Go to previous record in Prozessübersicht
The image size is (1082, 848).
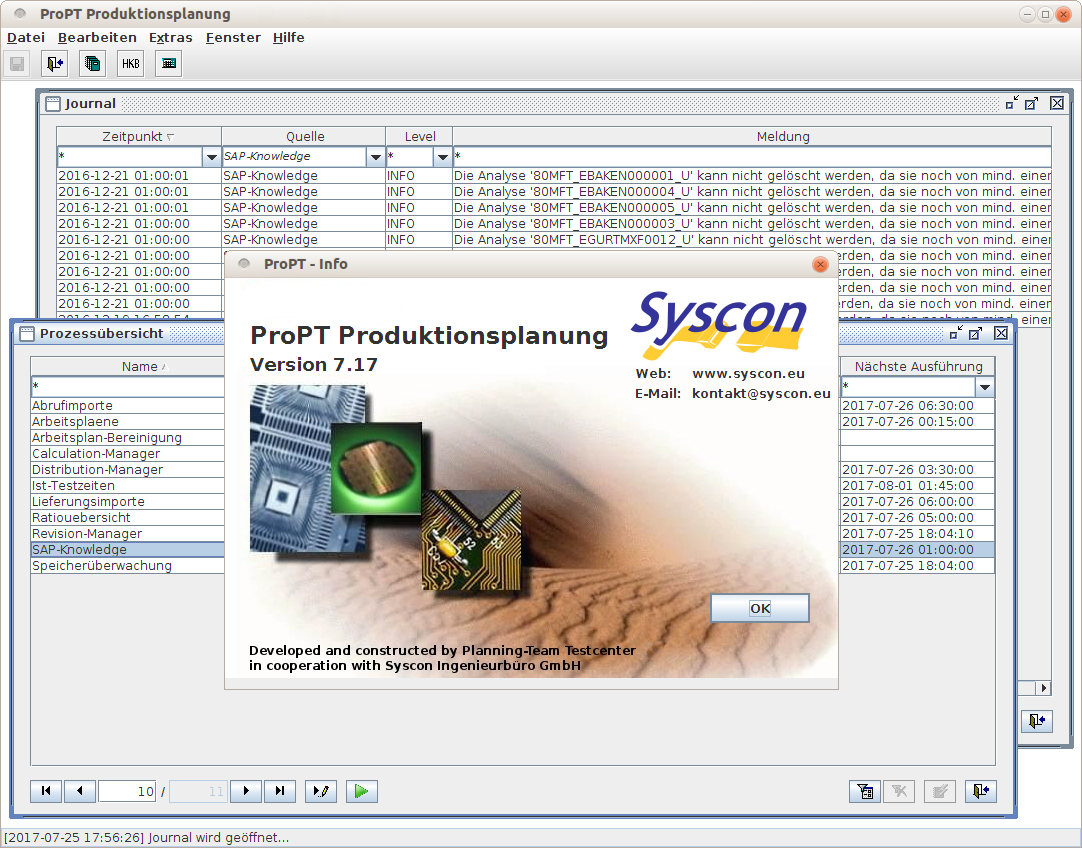pos(80,791)
